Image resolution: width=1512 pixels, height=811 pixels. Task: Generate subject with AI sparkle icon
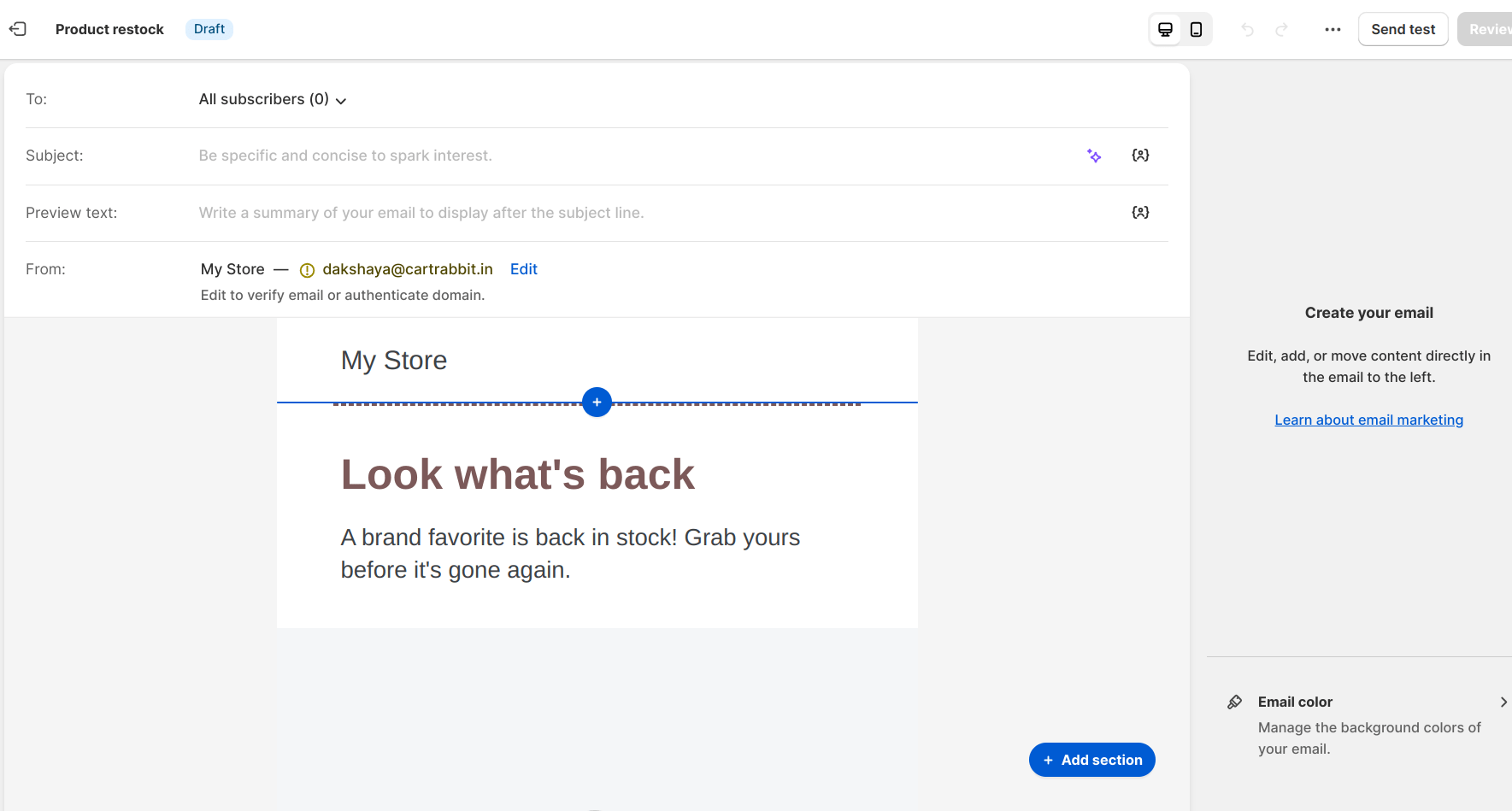[1094, 156]
